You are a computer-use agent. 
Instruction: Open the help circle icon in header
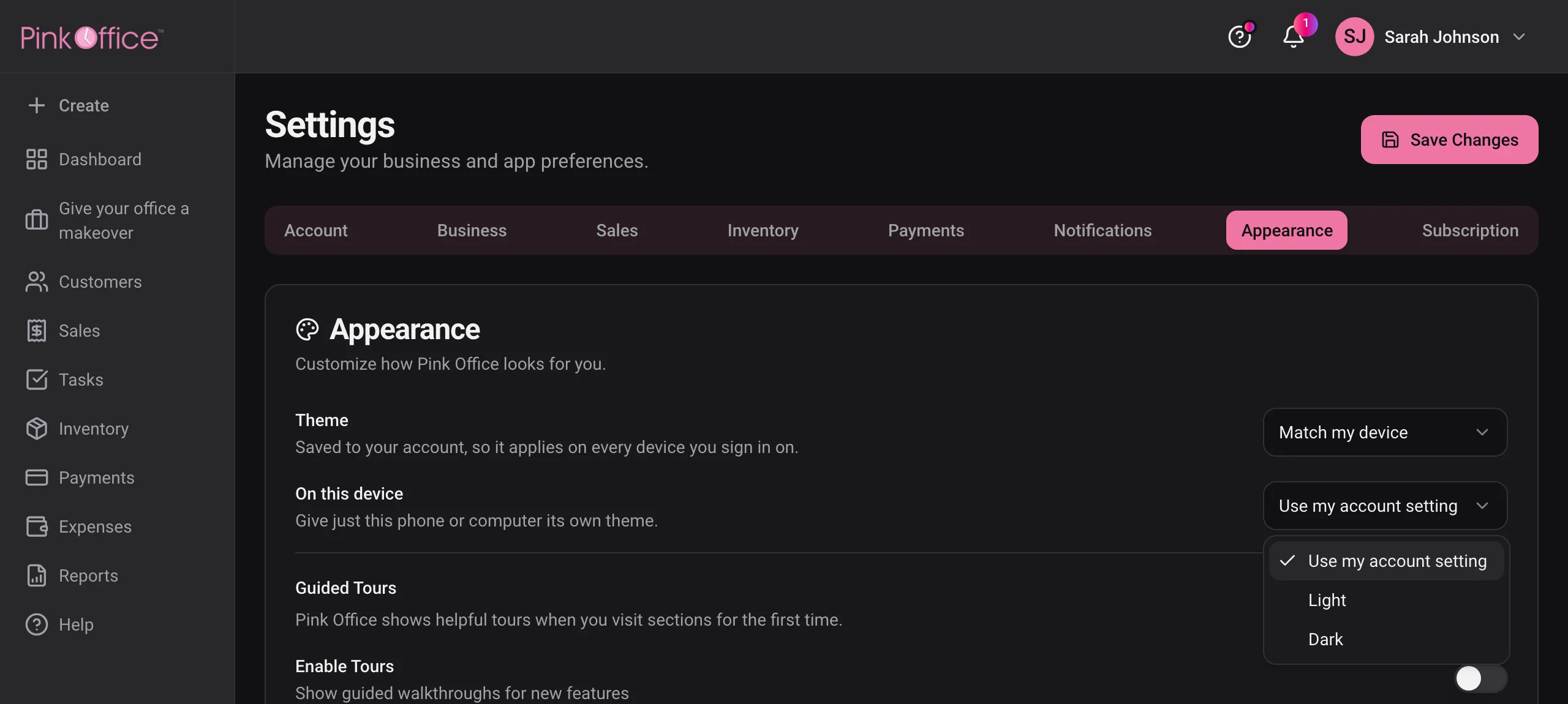pos(1240,37)
